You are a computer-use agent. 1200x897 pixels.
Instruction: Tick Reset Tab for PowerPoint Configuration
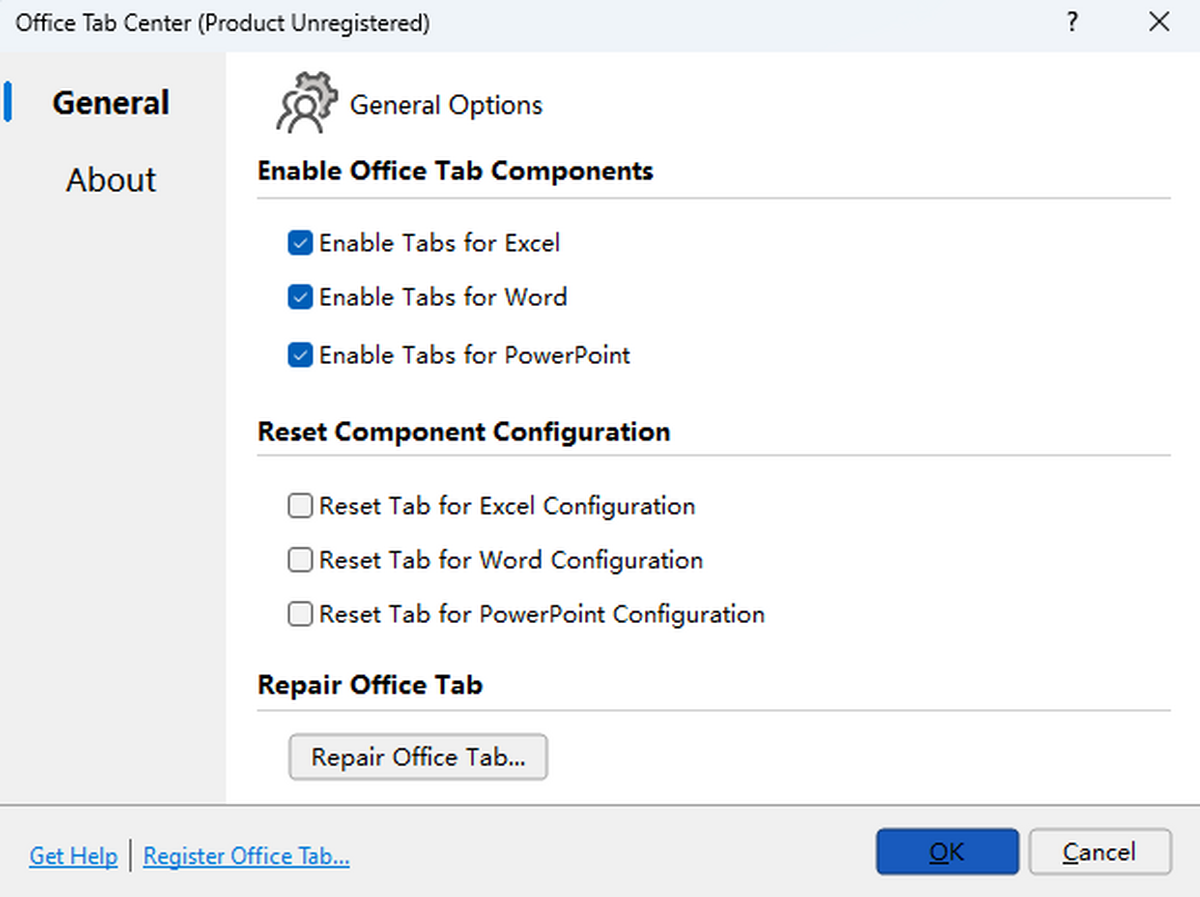pos(300,614)
